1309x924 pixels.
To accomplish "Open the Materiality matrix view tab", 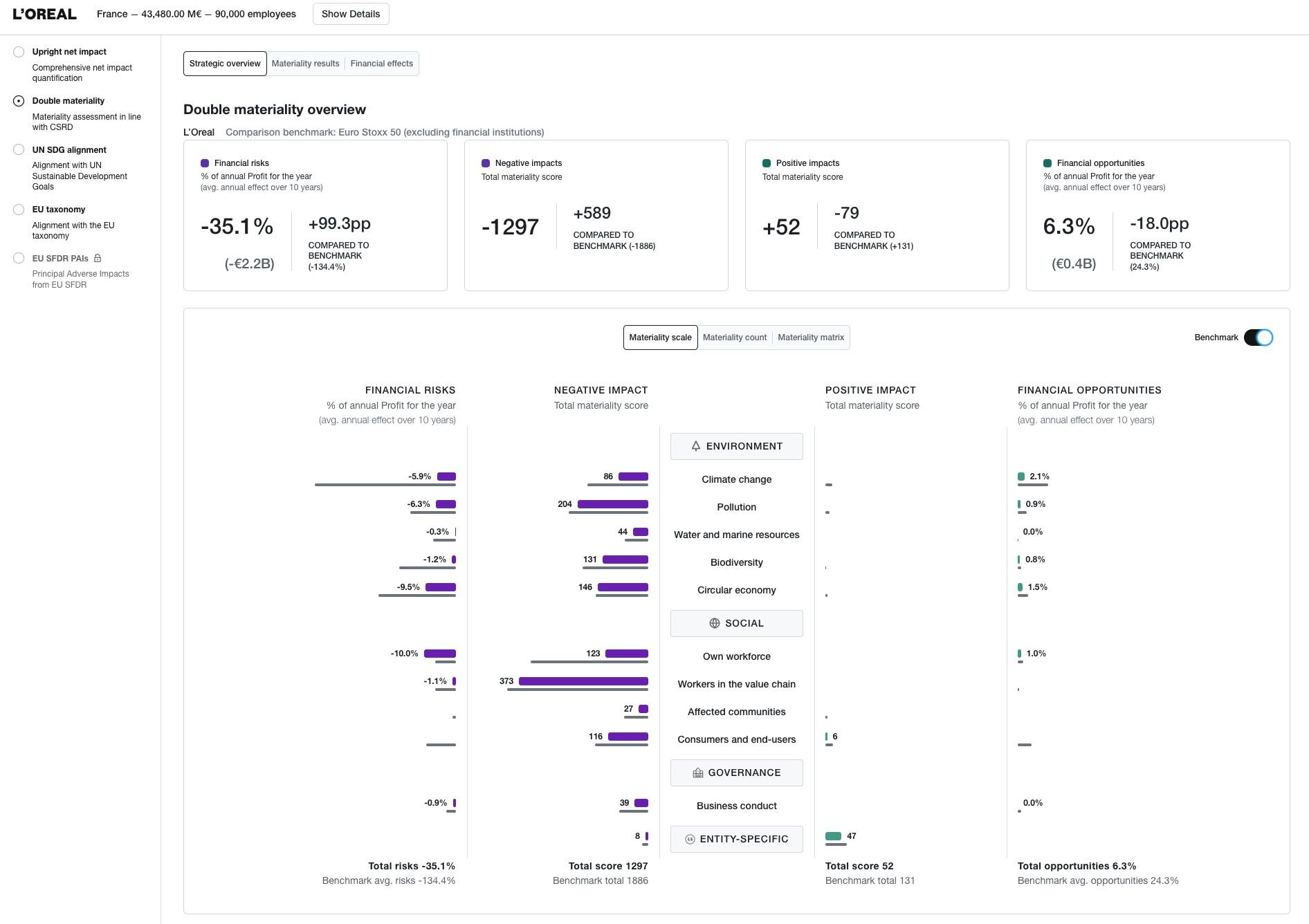I will (811, 338).
